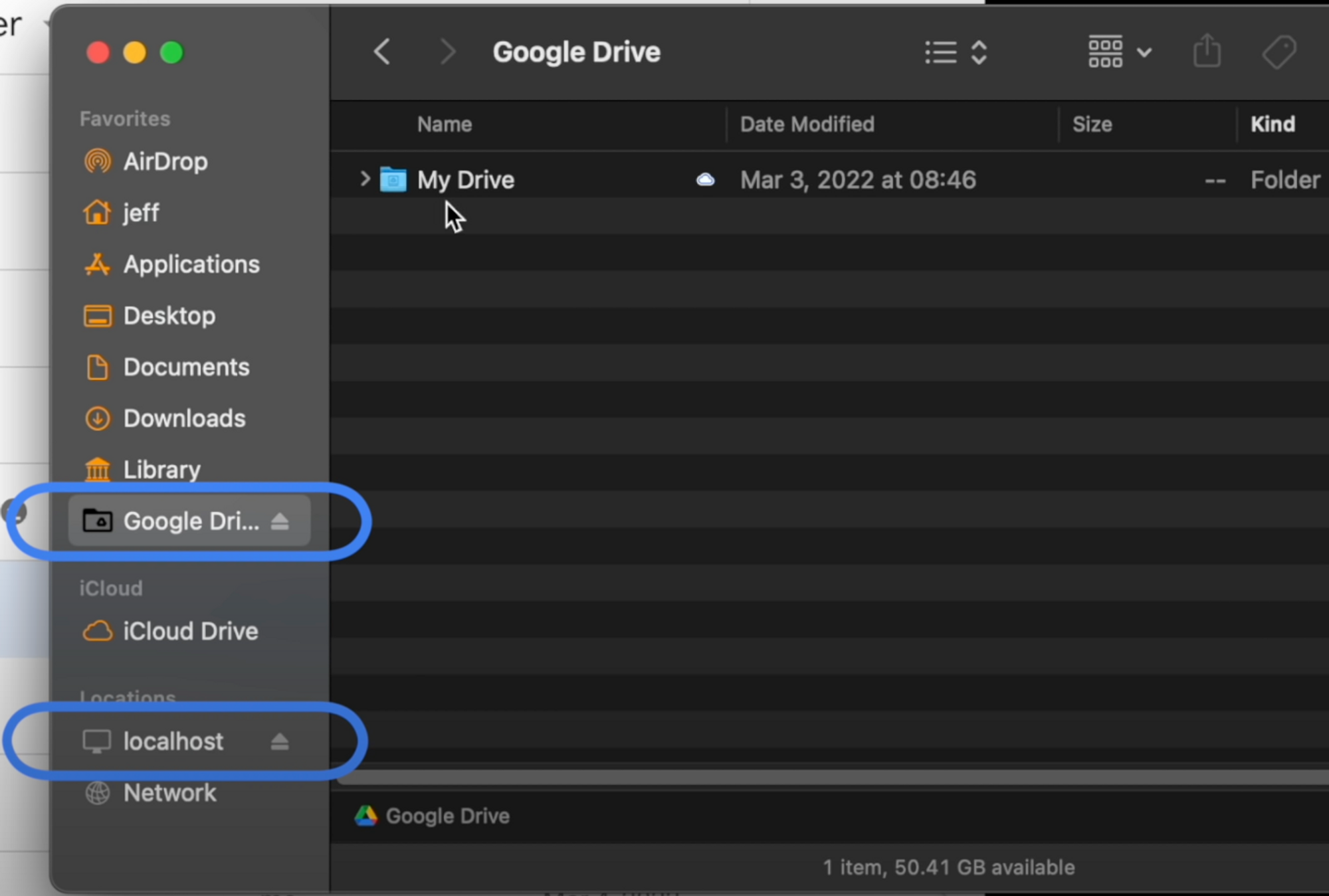Open the list view switcher
The width and height of the screenshot is (1329, 896).
point(956,52)
